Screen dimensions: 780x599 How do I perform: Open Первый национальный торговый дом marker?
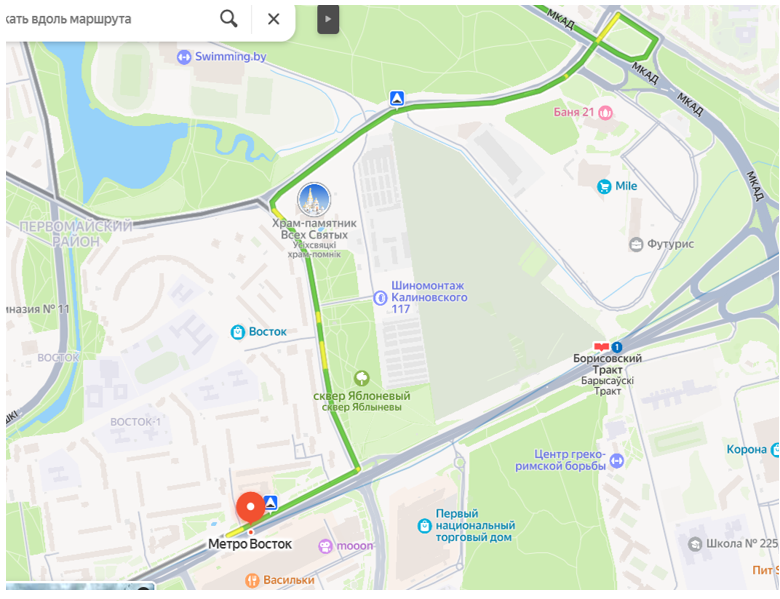424,526
